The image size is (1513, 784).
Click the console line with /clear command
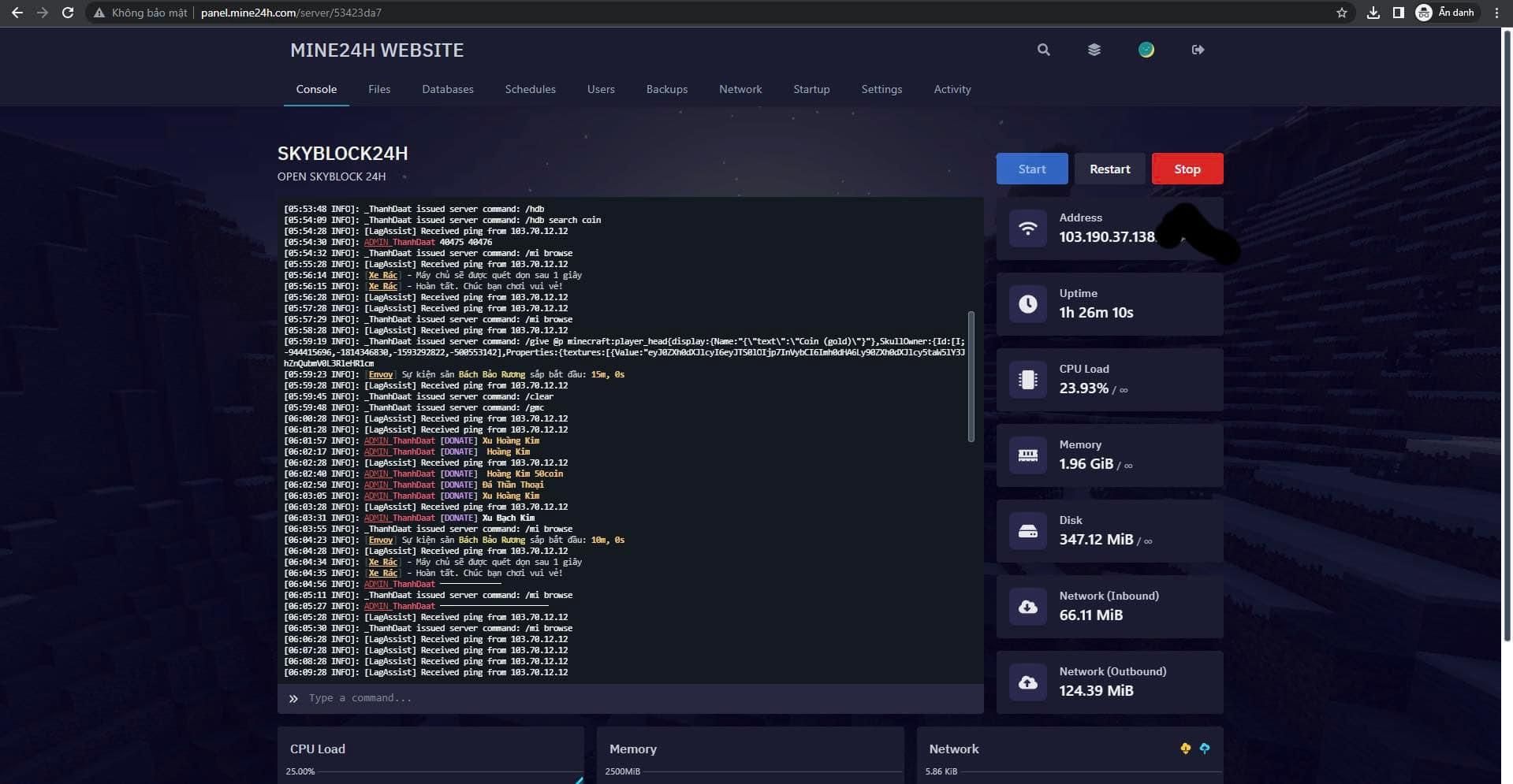pos(419,397)
